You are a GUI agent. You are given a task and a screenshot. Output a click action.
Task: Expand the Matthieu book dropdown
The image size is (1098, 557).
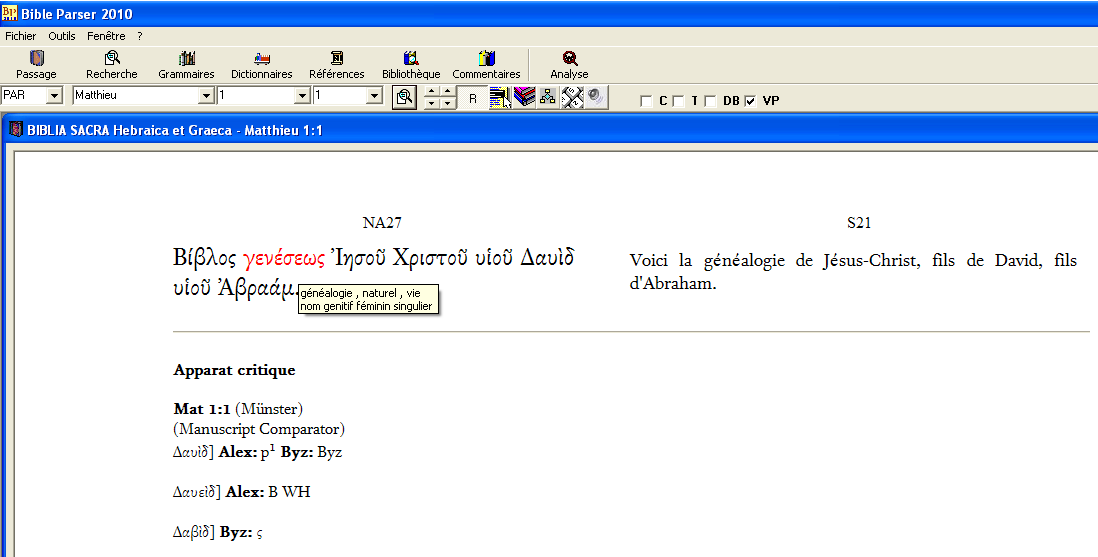tap(206, 95)
